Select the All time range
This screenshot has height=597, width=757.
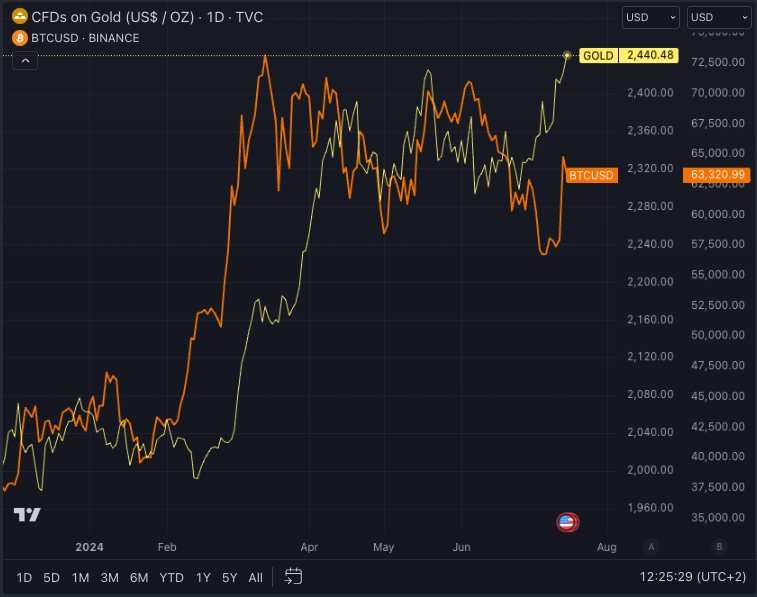[x=255, y=577]
